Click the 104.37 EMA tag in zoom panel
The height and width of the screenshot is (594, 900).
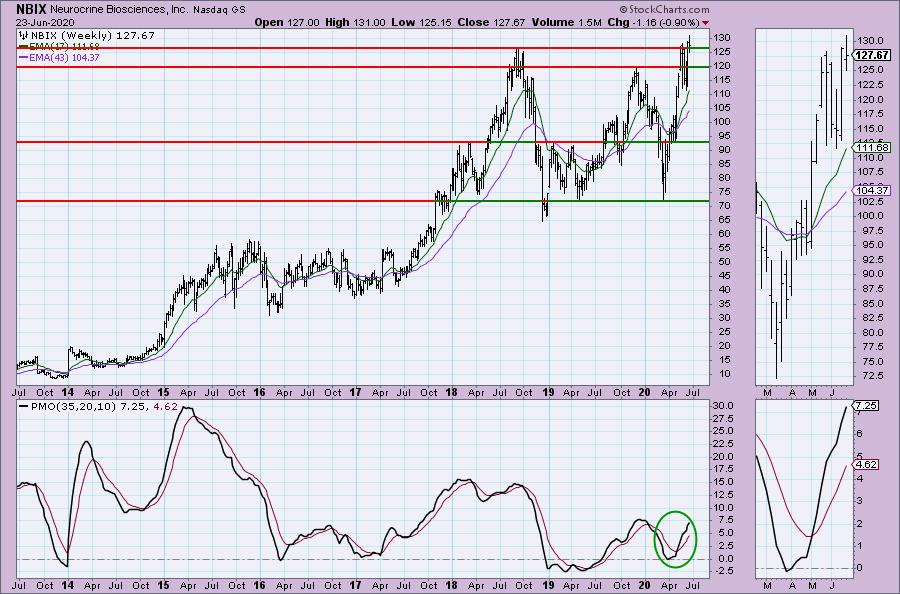(872, 191)
